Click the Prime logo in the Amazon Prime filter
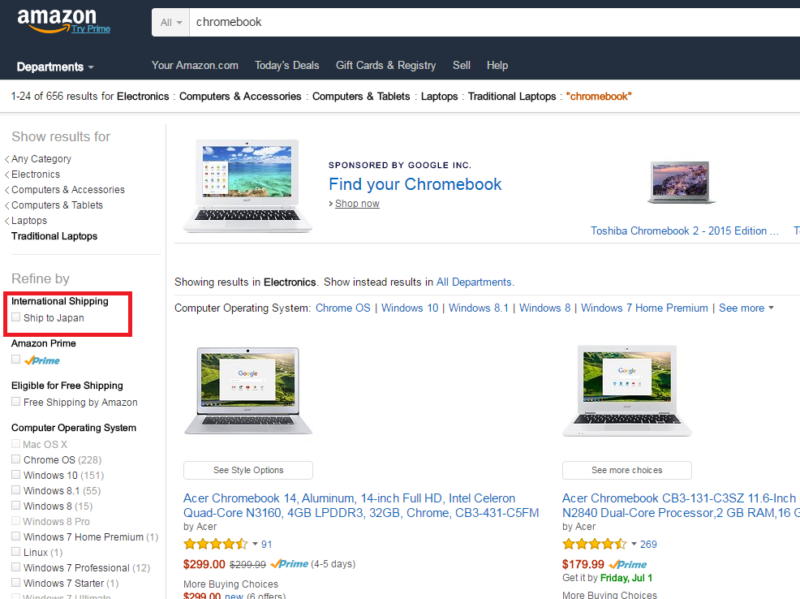Image resolution: width=800 pixels, height=599 pixels. [x=42, y=361]
